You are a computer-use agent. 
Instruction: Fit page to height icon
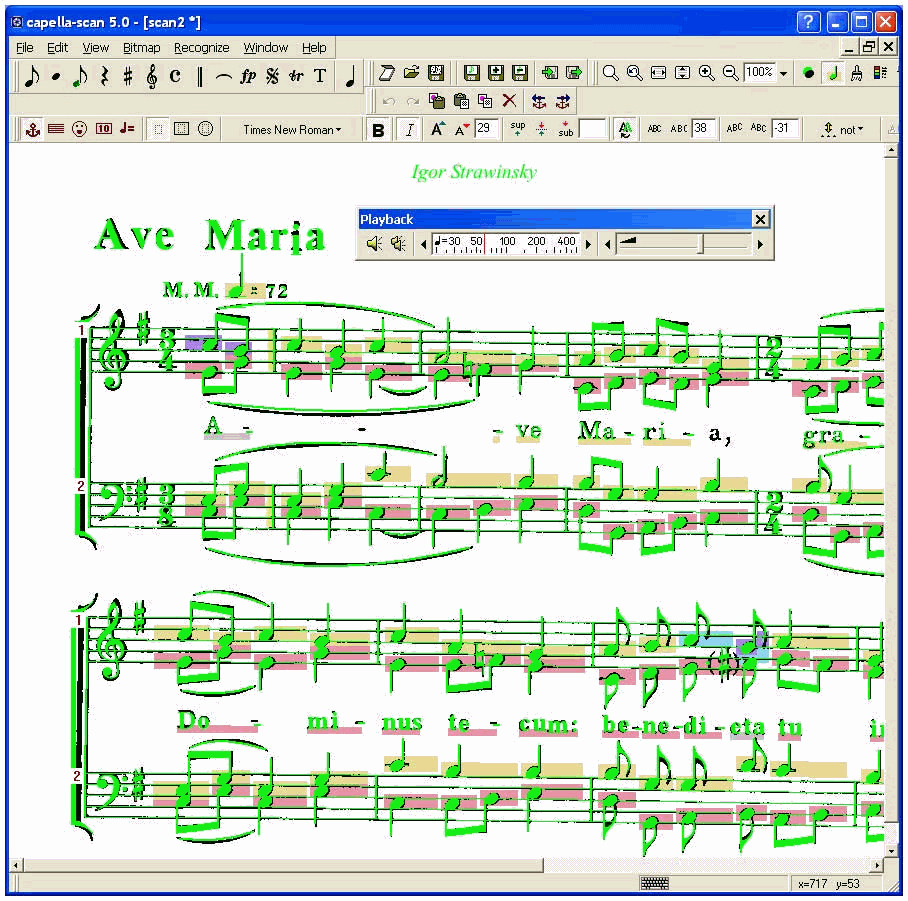tap(683, 73)
